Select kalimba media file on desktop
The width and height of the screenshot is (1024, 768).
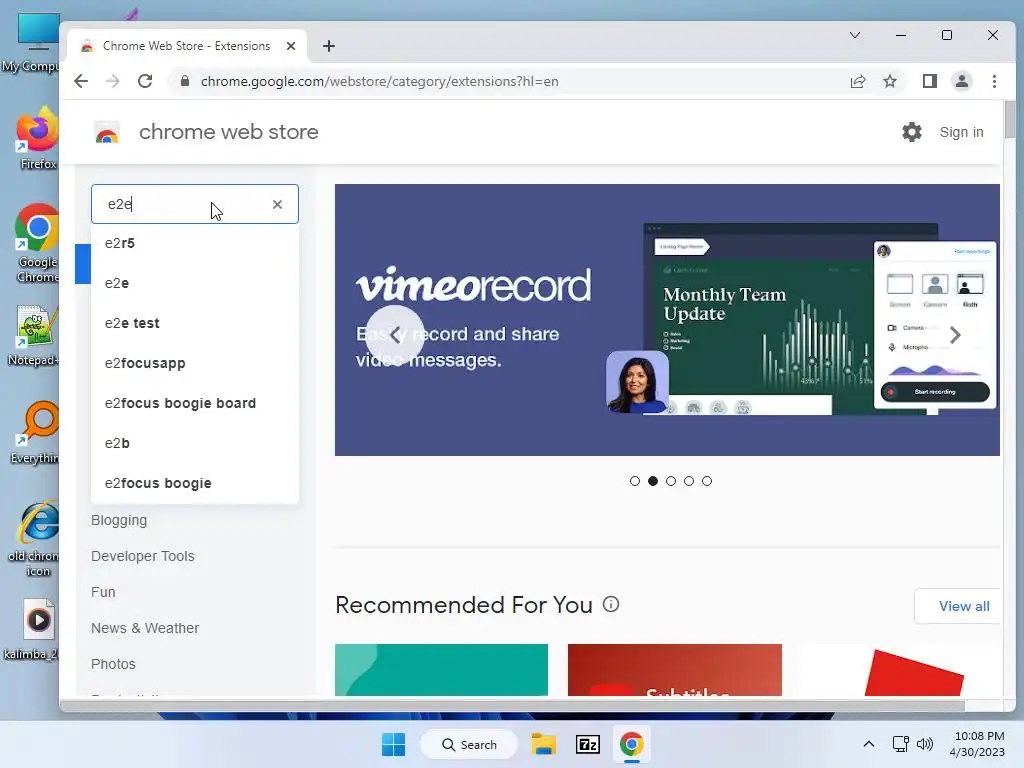[x=33, y=630]
